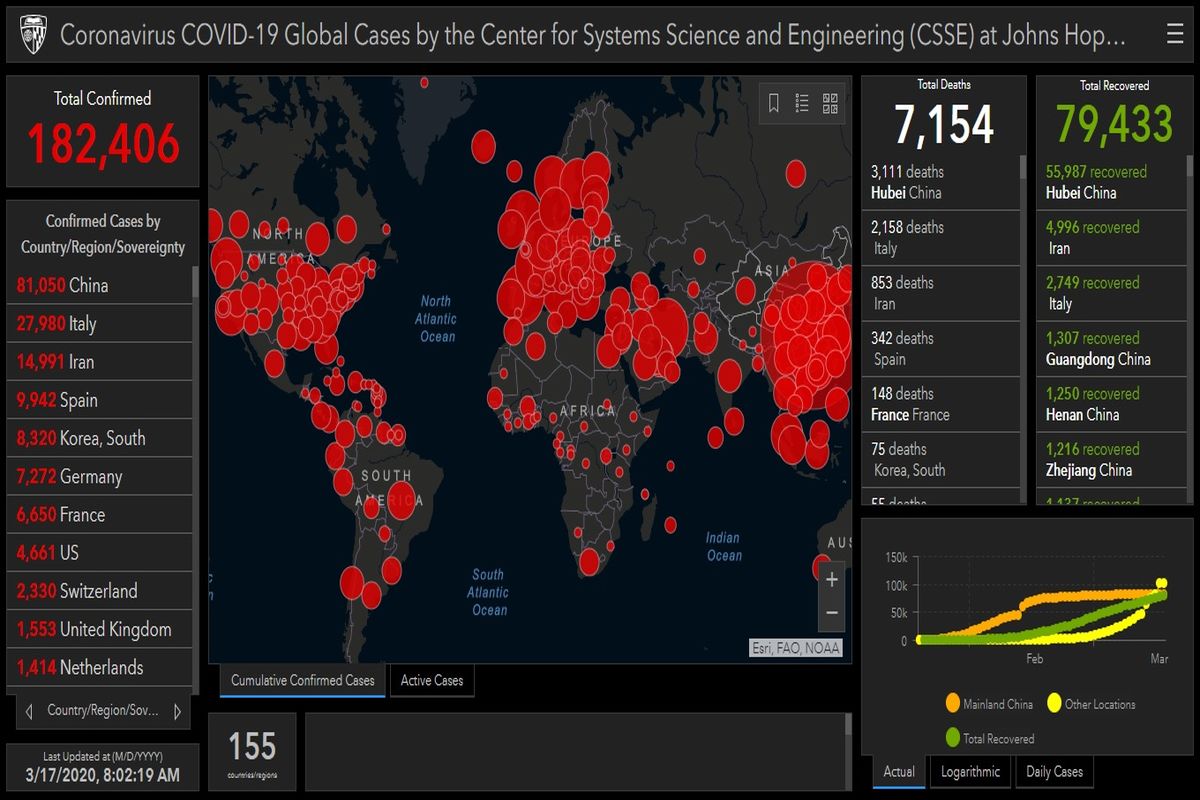The image size is (1200, 800).
Task: Click Mainland China orange legend dot
Action: (952, 704)
